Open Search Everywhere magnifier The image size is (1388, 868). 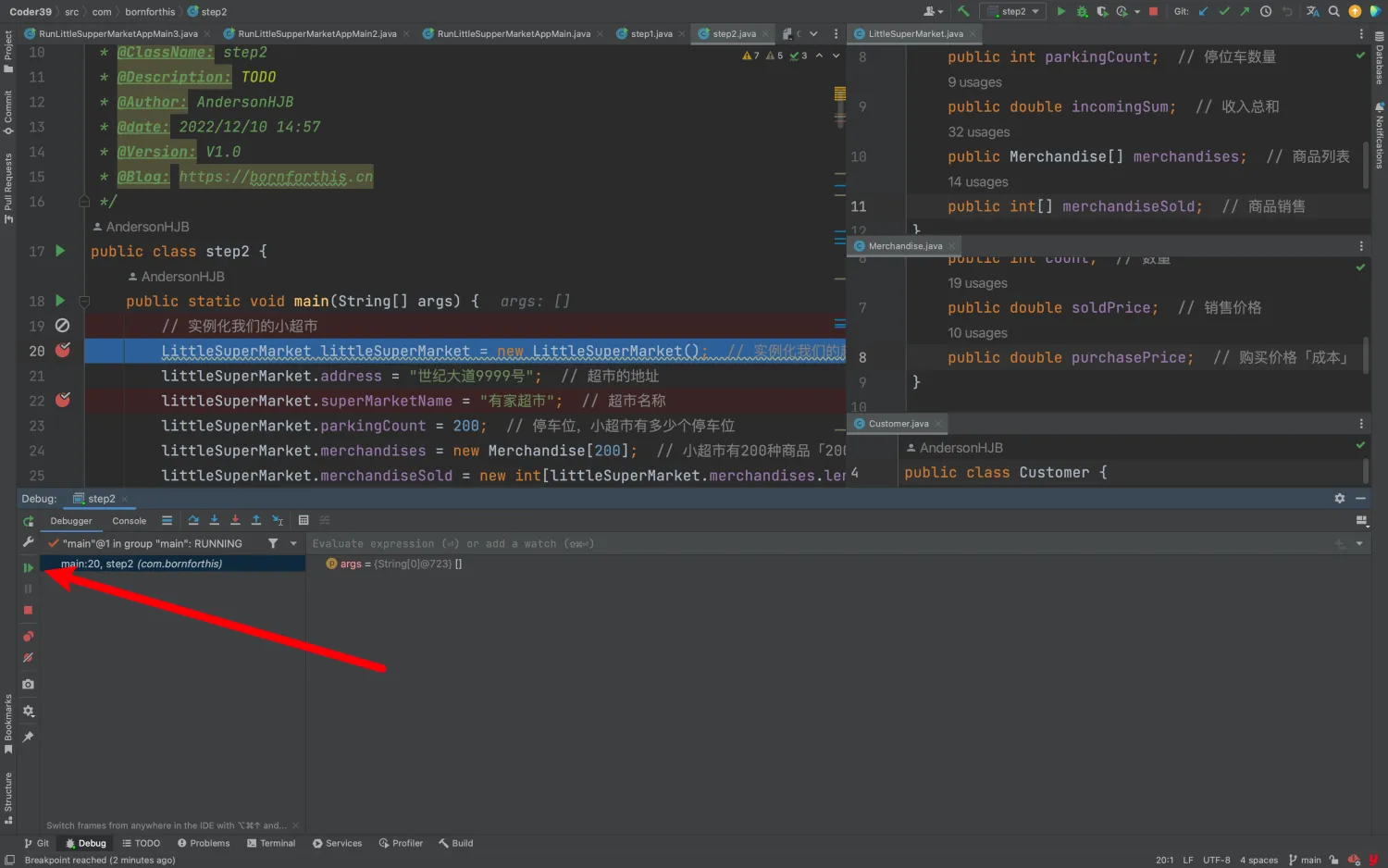[1334, 11]
